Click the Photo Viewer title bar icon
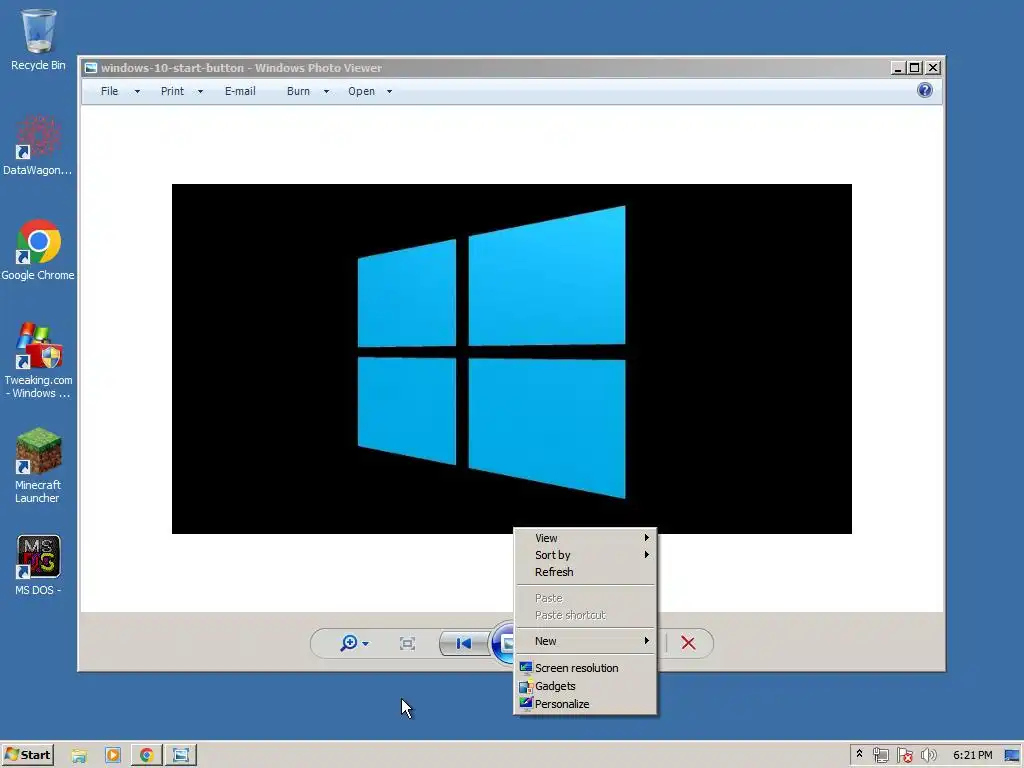This screenshot has width=1024, height=768. click(91, 68)
